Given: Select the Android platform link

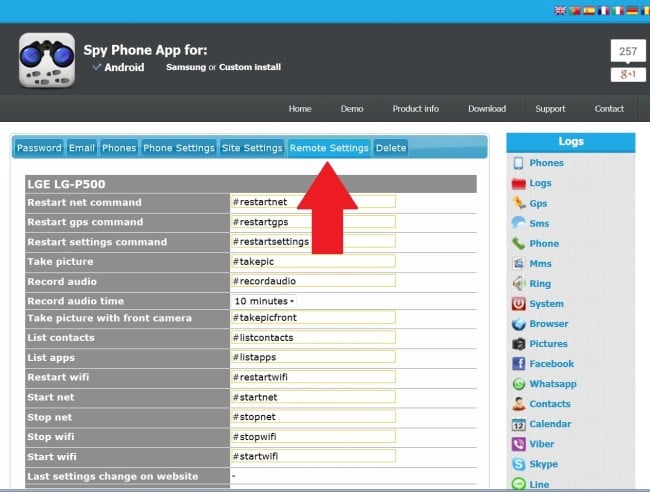Looking at the screenshot, I should tap(124, 67).
